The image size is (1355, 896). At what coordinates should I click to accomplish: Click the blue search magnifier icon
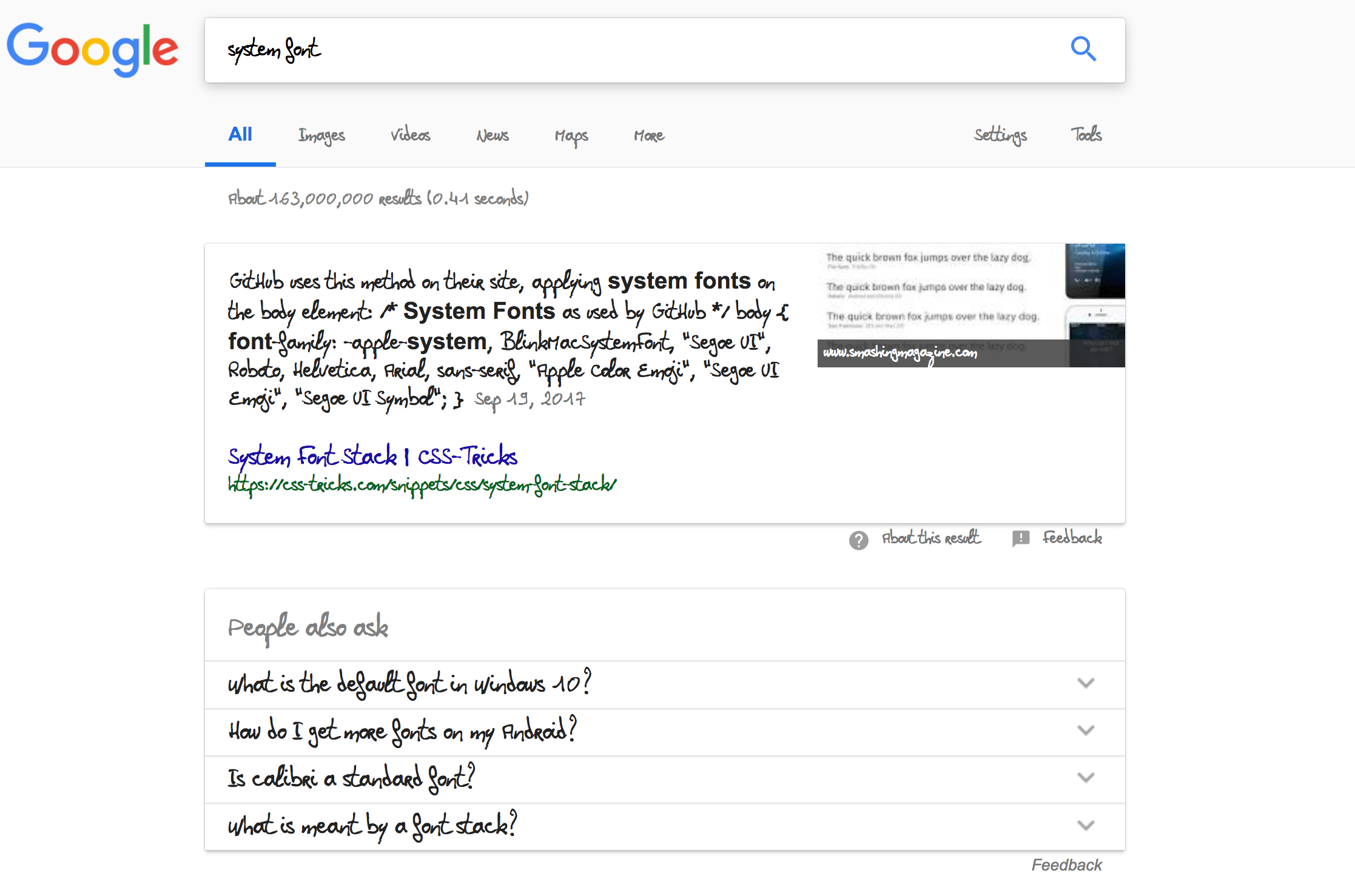[x=1083, y=49]
